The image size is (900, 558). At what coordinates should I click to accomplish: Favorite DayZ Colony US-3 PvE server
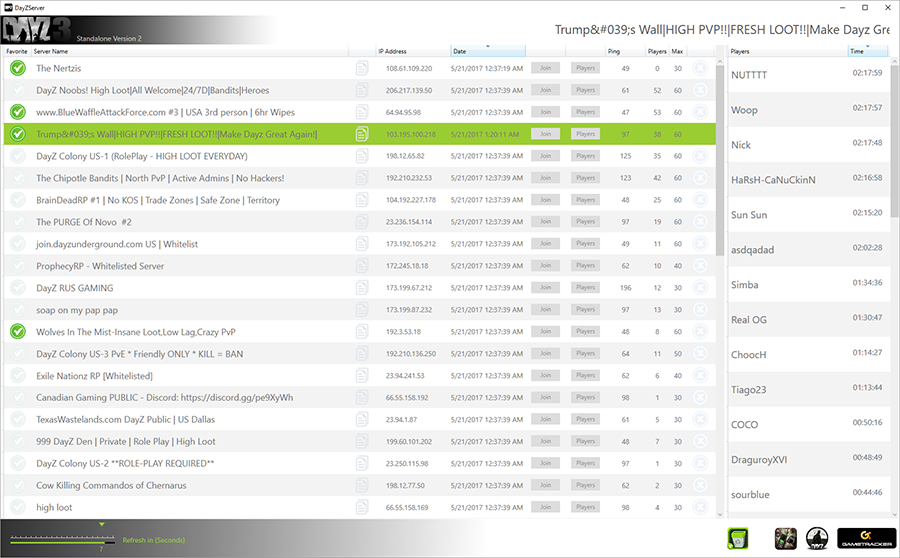[x=18, y=354]
